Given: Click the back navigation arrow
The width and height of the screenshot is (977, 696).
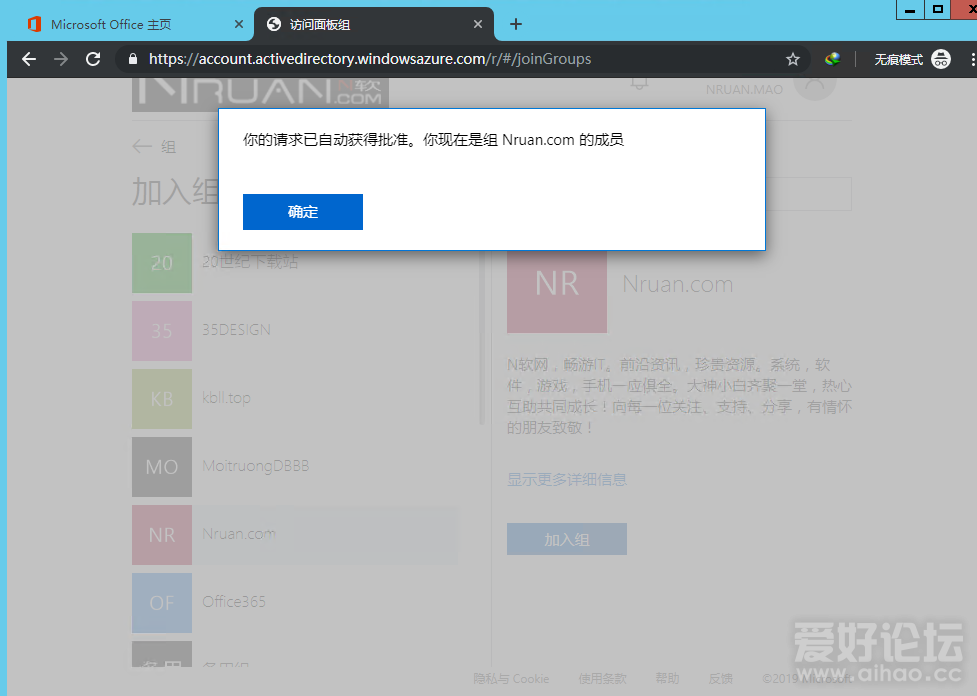Looking at the screenshot, I should click(x=28, y=59).
